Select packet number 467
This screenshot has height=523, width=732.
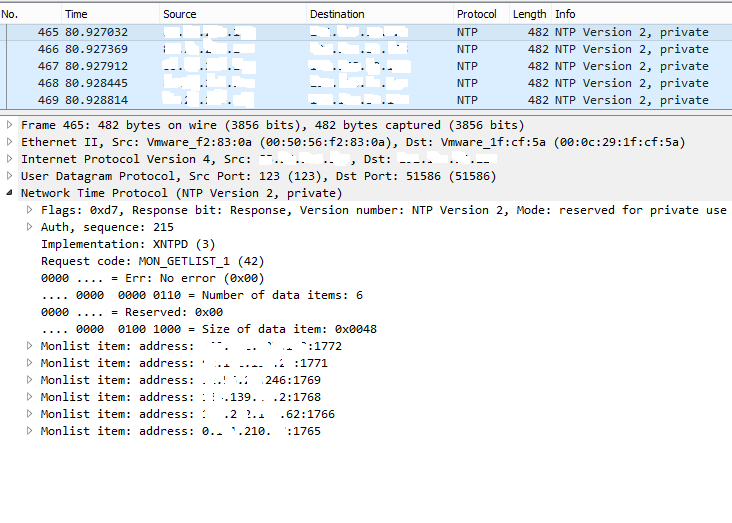366,66
